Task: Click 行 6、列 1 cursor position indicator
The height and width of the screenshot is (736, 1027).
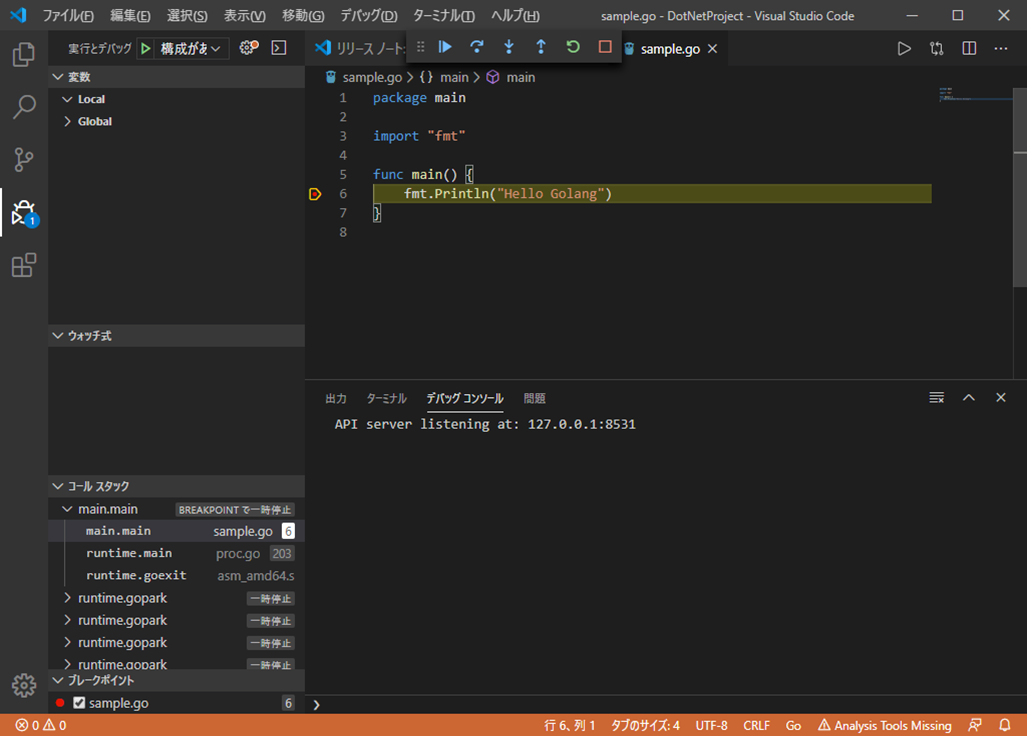Action: (x=570, y=725)
